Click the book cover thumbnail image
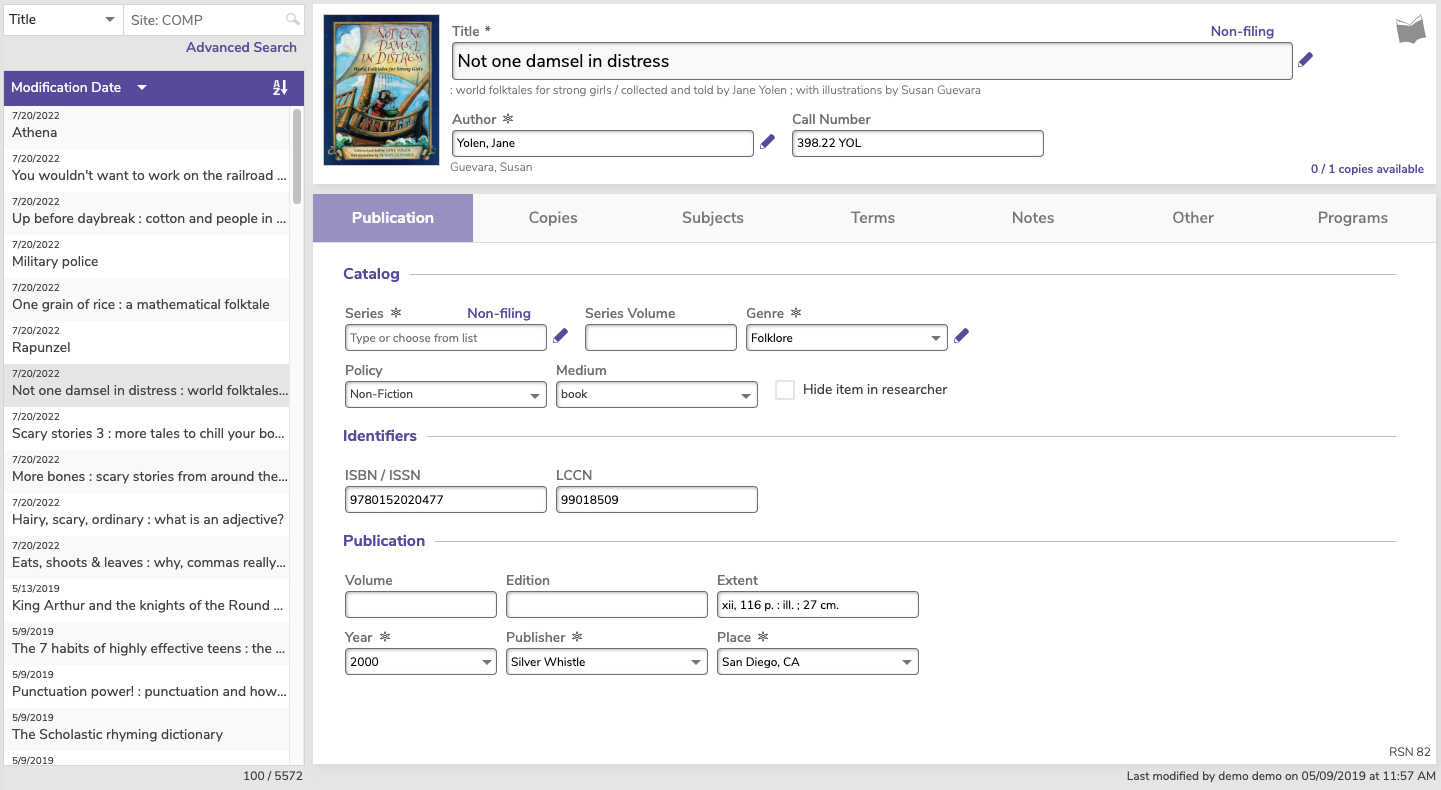Viewport: 1441px width, 790px height. click(381, 90)
